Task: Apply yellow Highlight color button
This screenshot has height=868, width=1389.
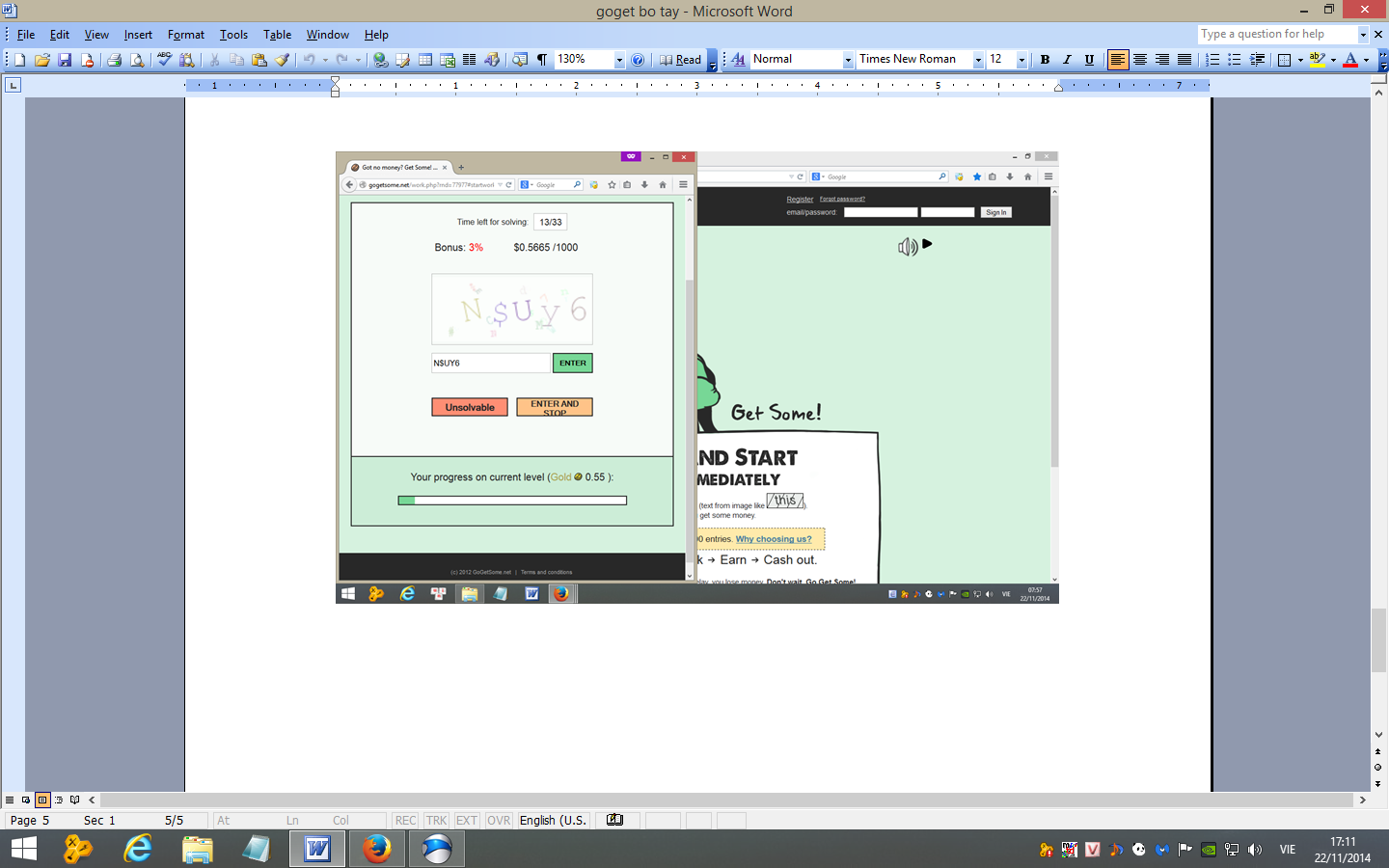Action: pyautogui.click(x=1318, y=60)
